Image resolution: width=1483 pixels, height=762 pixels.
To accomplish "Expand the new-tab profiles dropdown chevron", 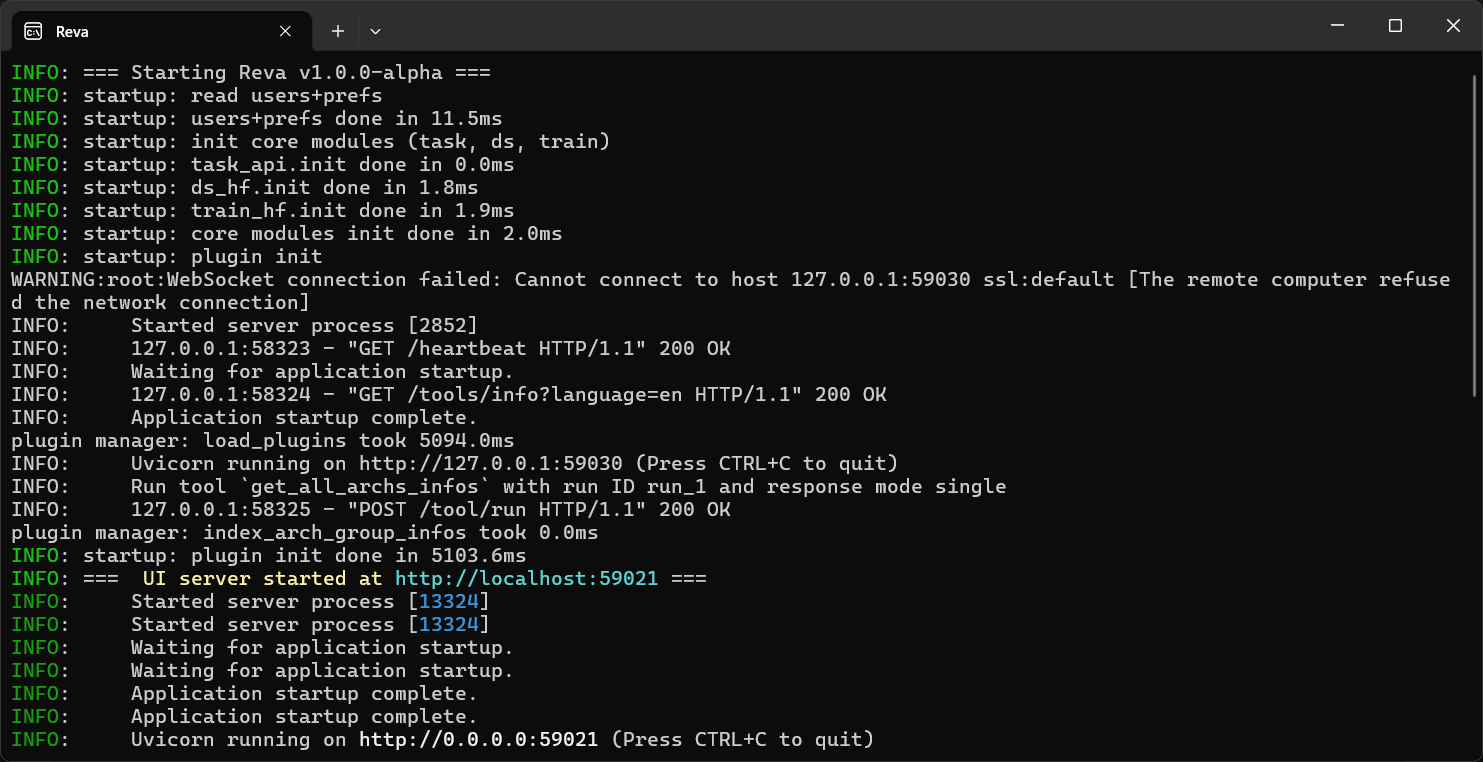I will coord(375,31).
